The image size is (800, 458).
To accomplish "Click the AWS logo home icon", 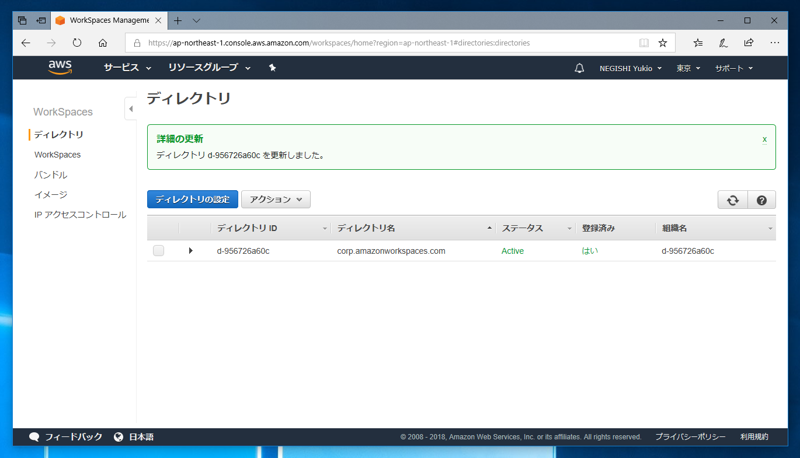I will (x=60, y=67).
